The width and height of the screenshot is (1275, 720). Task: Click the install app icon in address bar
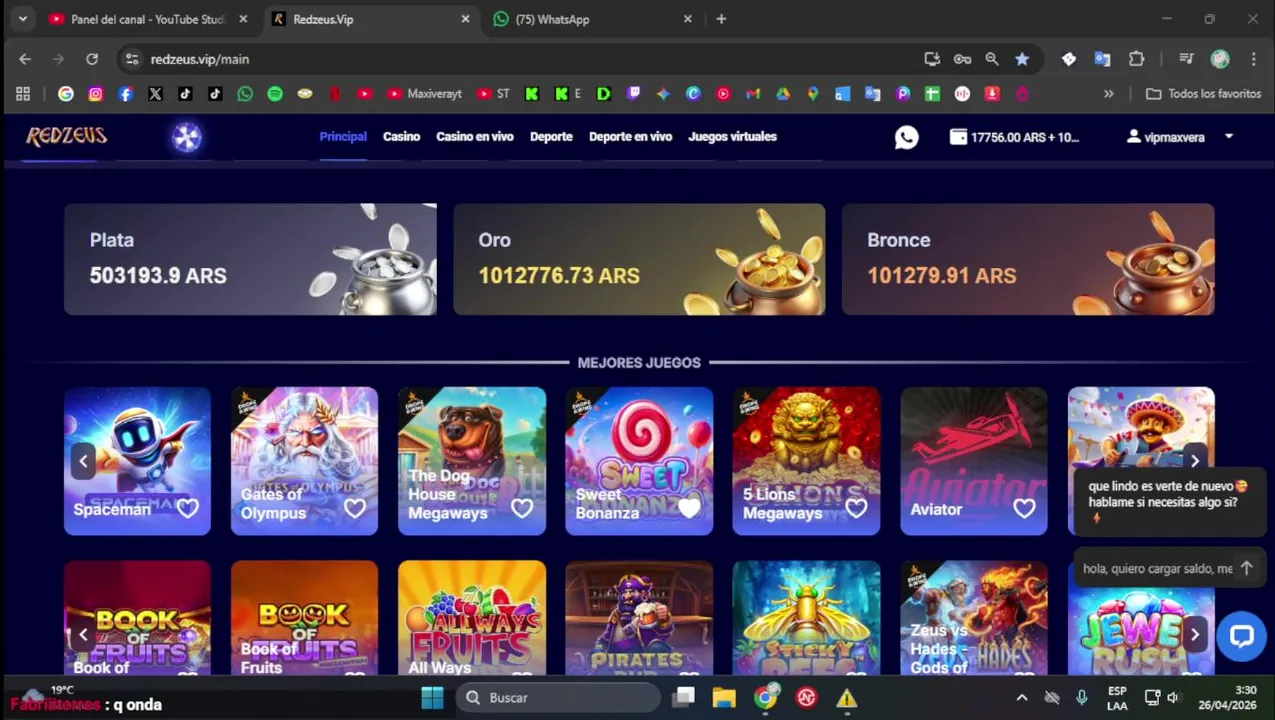(932, 59)
